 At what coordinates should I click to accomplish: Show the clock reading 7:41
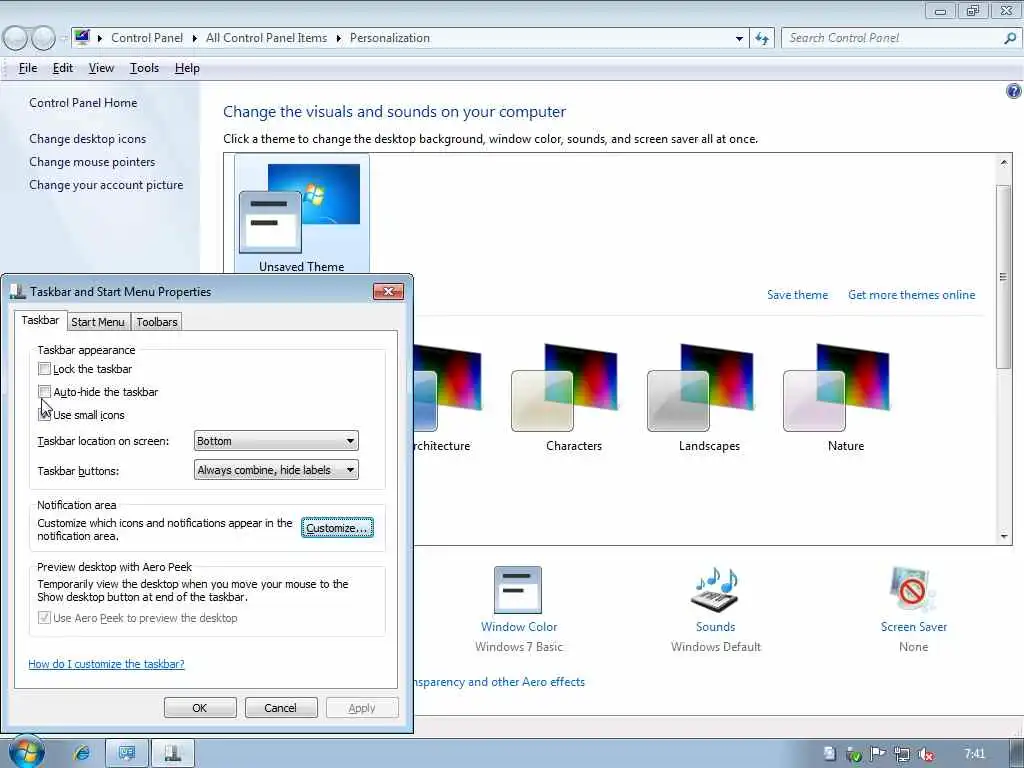pos(974,754)
